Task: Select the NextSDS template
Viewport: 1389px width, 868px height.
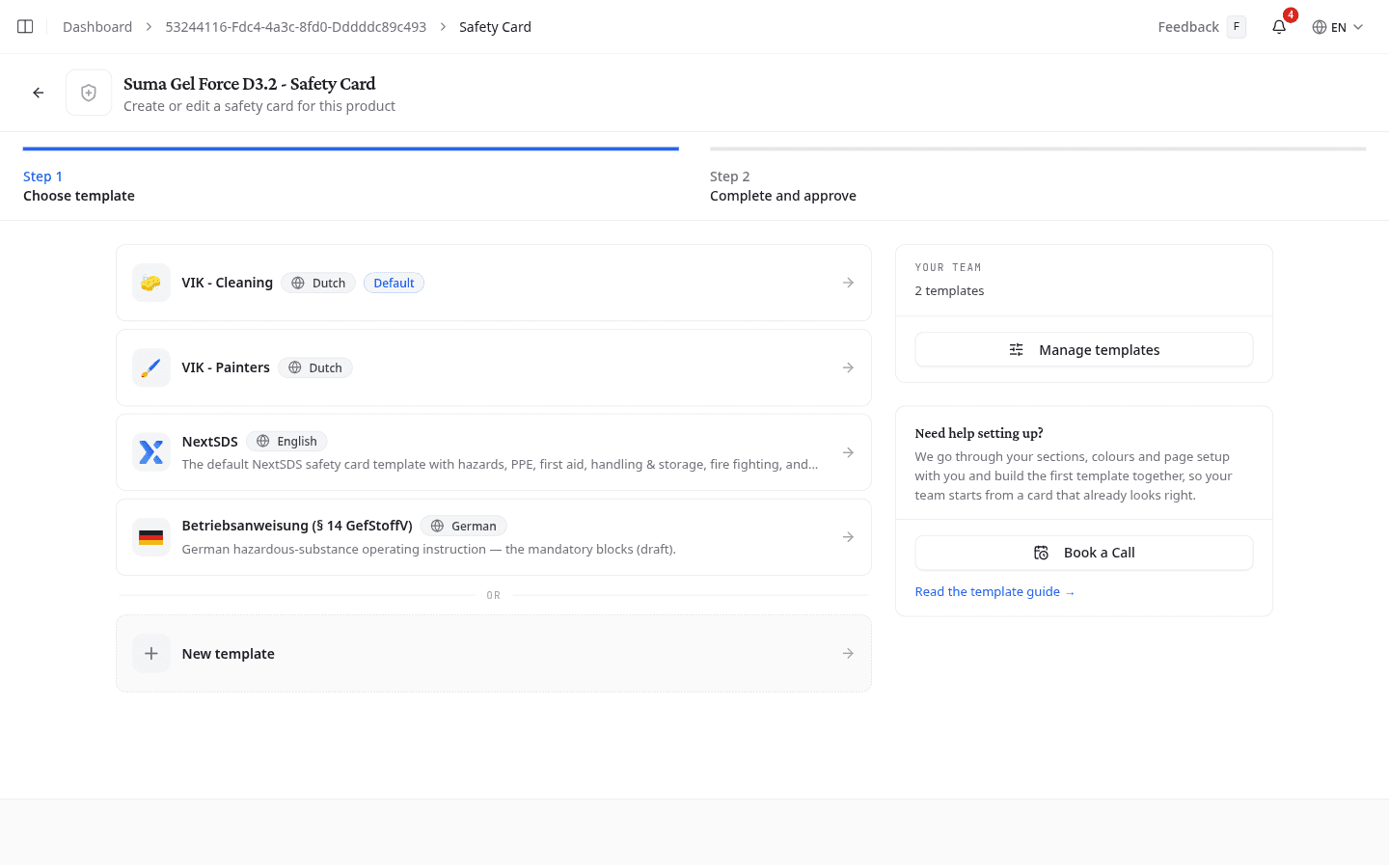Action: (494, 452)
